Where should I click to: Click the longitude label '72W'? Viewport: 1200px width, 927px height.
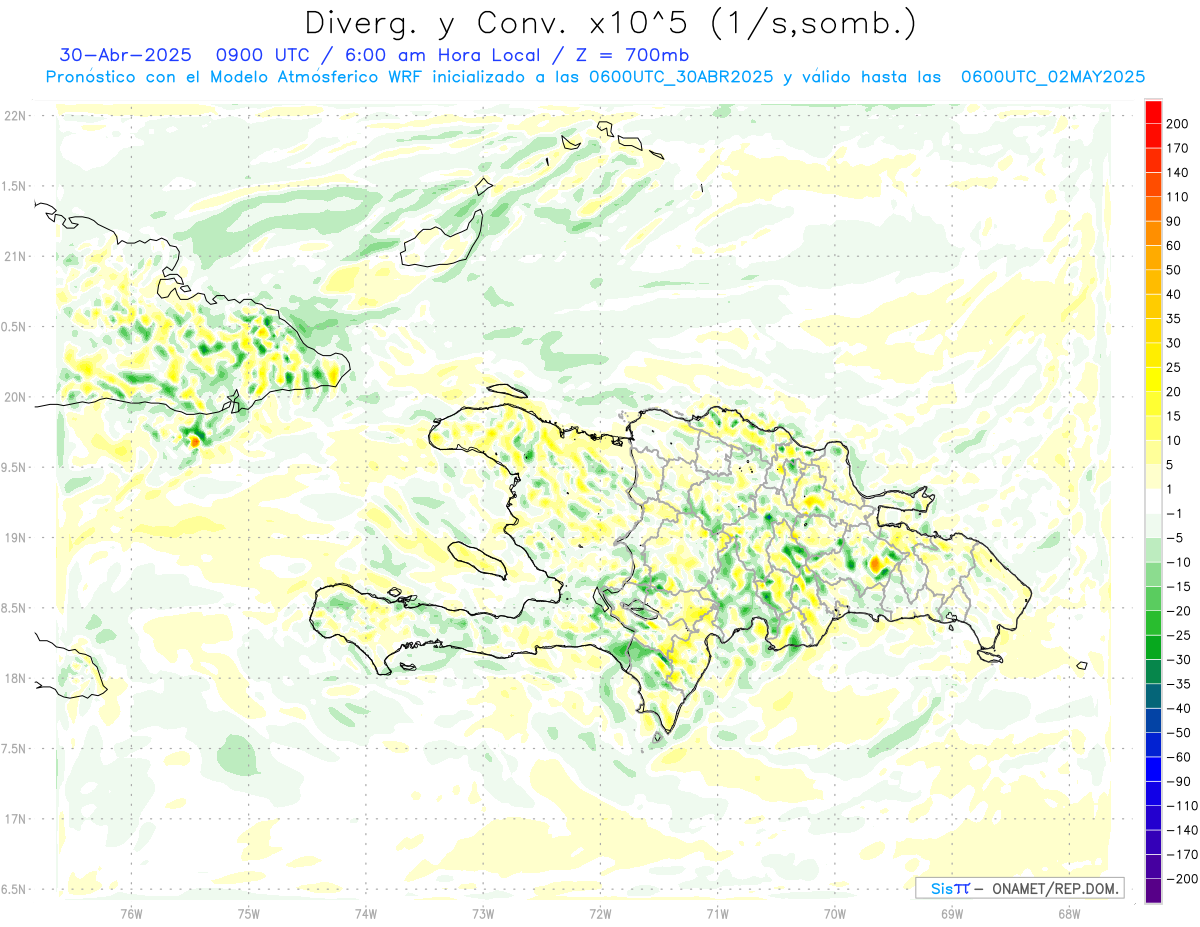tap(600, 914)
